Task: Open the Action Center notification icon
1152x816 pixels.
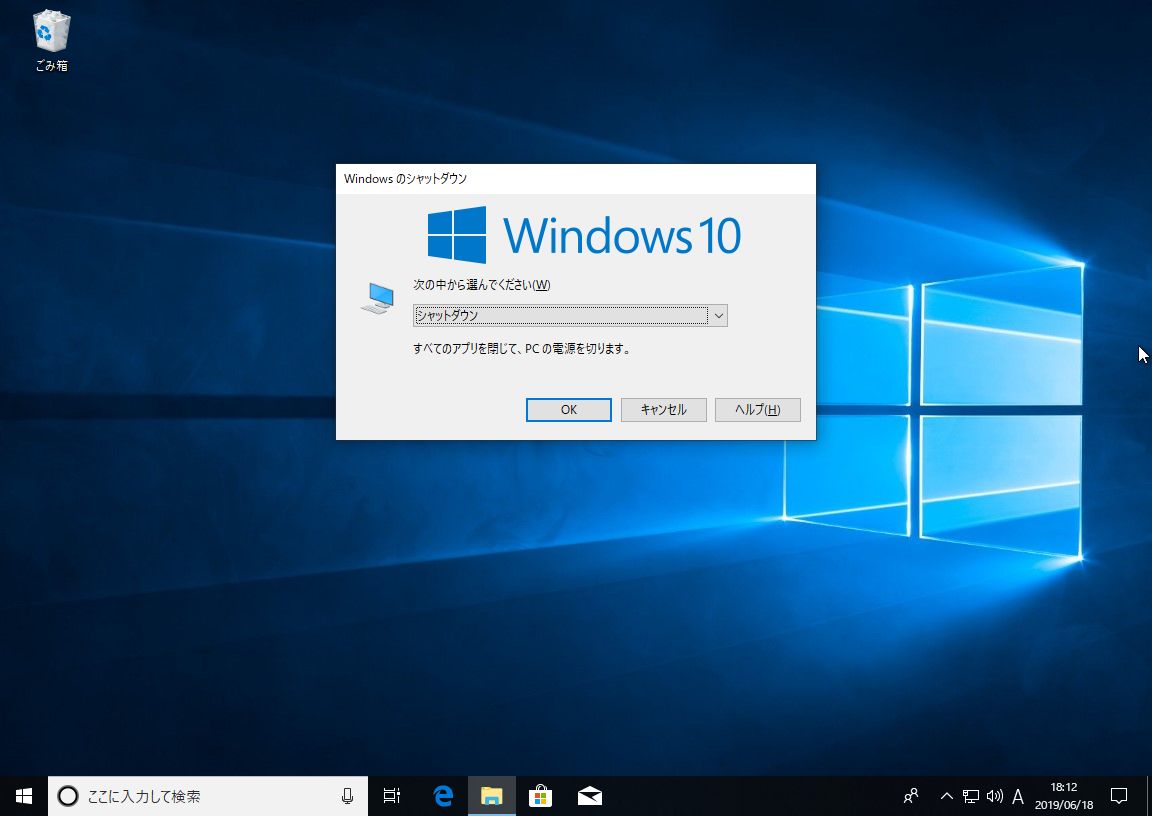Action: pos(1119,796)
